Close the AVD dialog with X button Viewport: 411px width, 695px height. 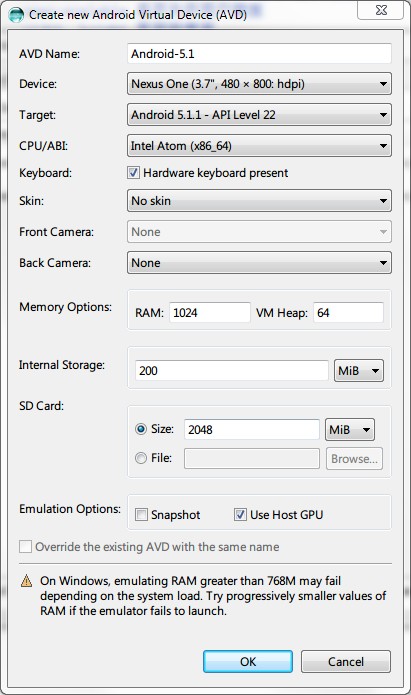(381, 10)
